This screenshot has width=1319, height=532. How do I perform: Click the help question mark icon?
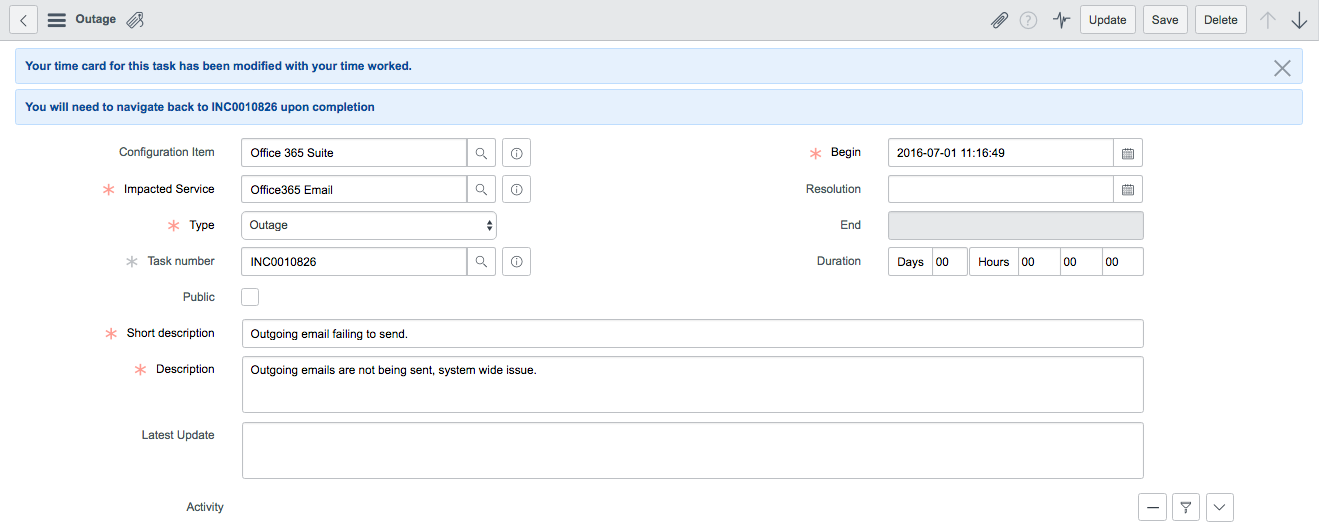tap(1028, 20)
